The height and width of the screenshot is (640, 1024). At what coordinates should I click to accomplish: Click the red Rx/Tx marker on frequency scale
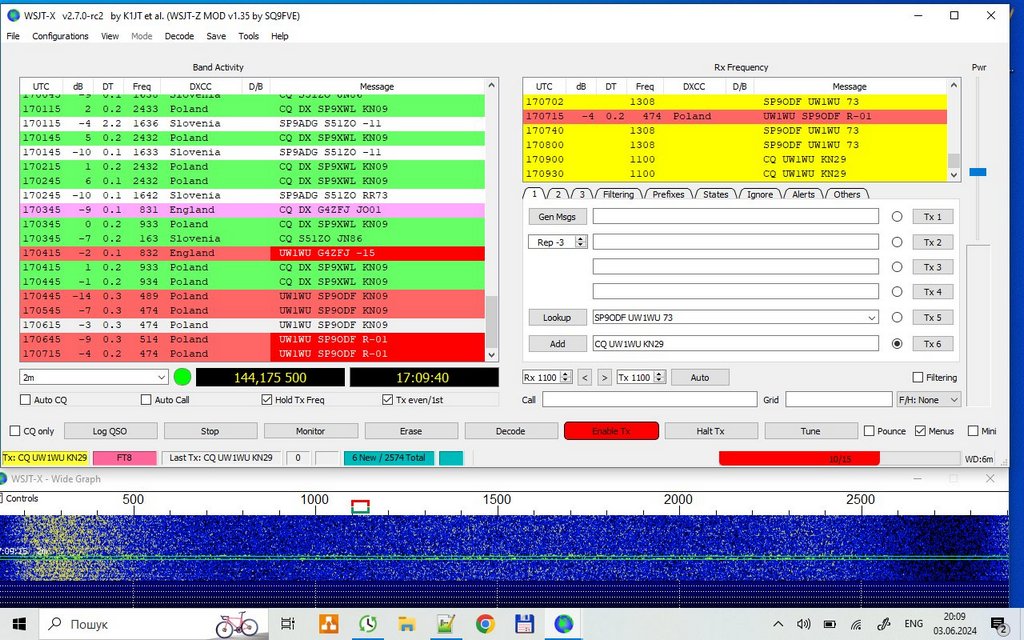point(360,506)
